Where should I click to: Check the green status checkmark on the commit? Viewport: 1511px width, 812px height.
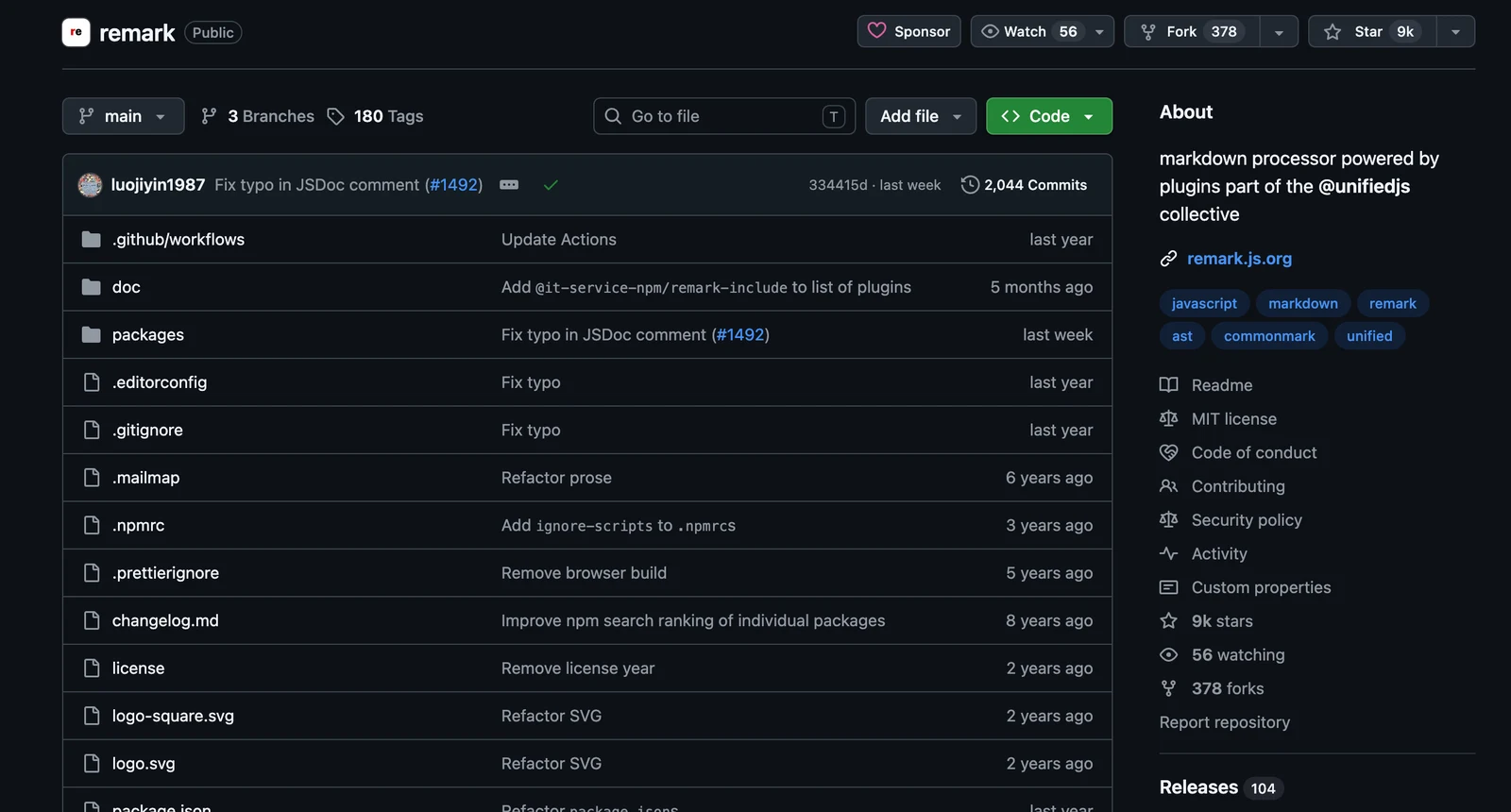tap(551, 185)
